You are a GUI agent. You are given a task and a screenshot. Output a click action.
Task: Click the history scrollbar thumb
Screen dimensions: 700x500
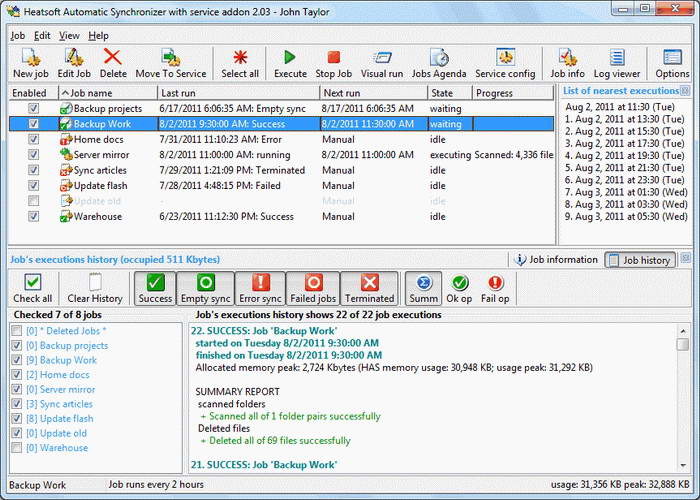(683, 344)
